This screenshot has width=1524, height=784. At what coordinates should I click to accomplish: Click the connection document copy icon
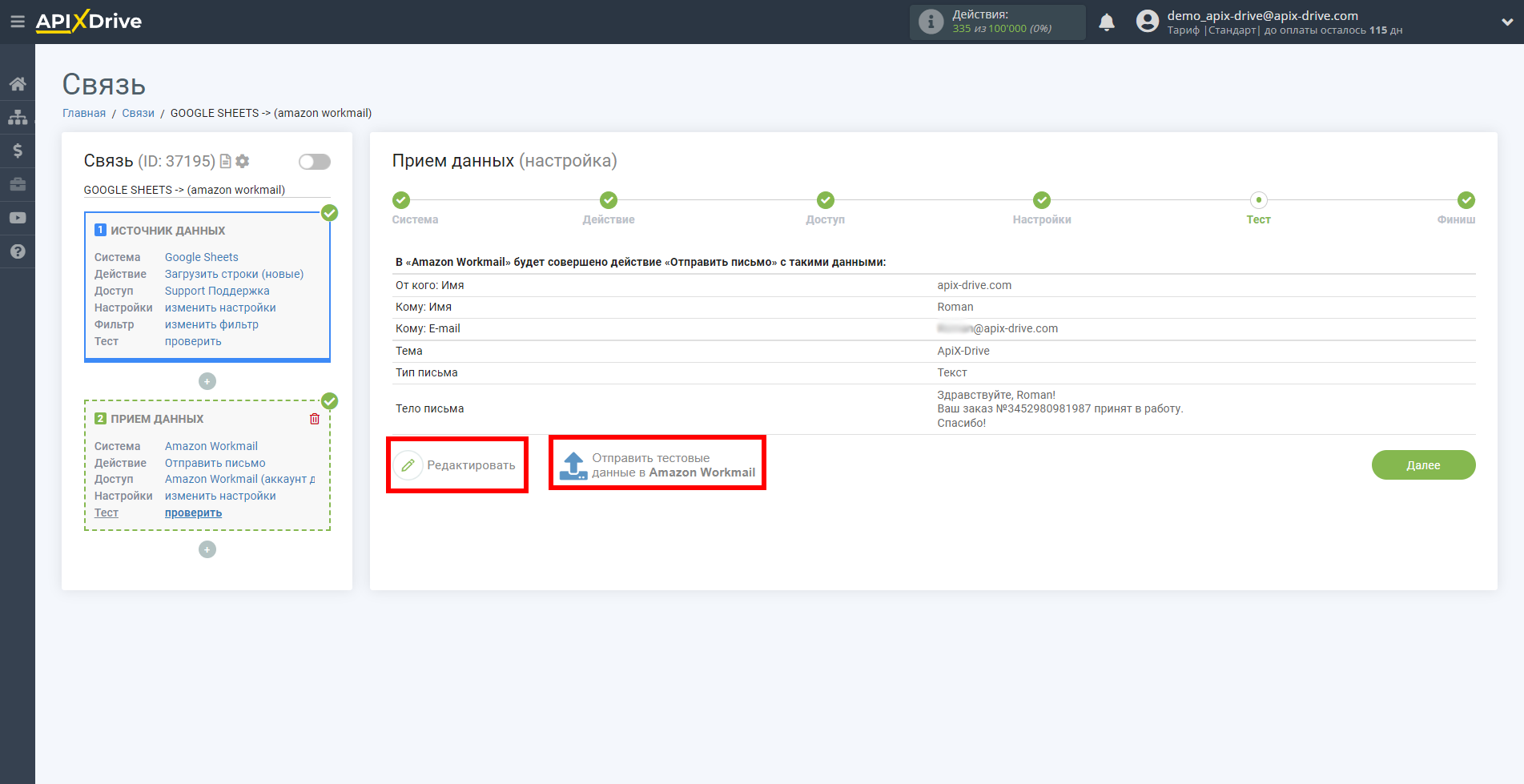(226, 161)
